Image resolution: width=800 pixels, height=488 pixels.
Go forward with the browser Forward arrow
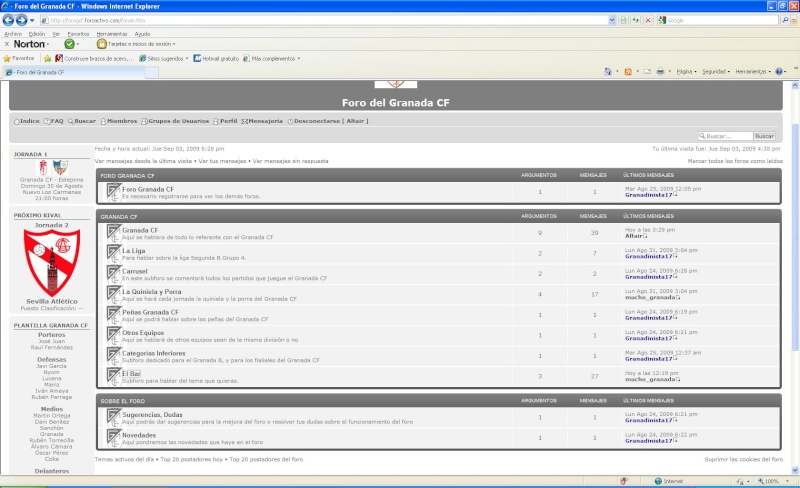click(21, 20)
